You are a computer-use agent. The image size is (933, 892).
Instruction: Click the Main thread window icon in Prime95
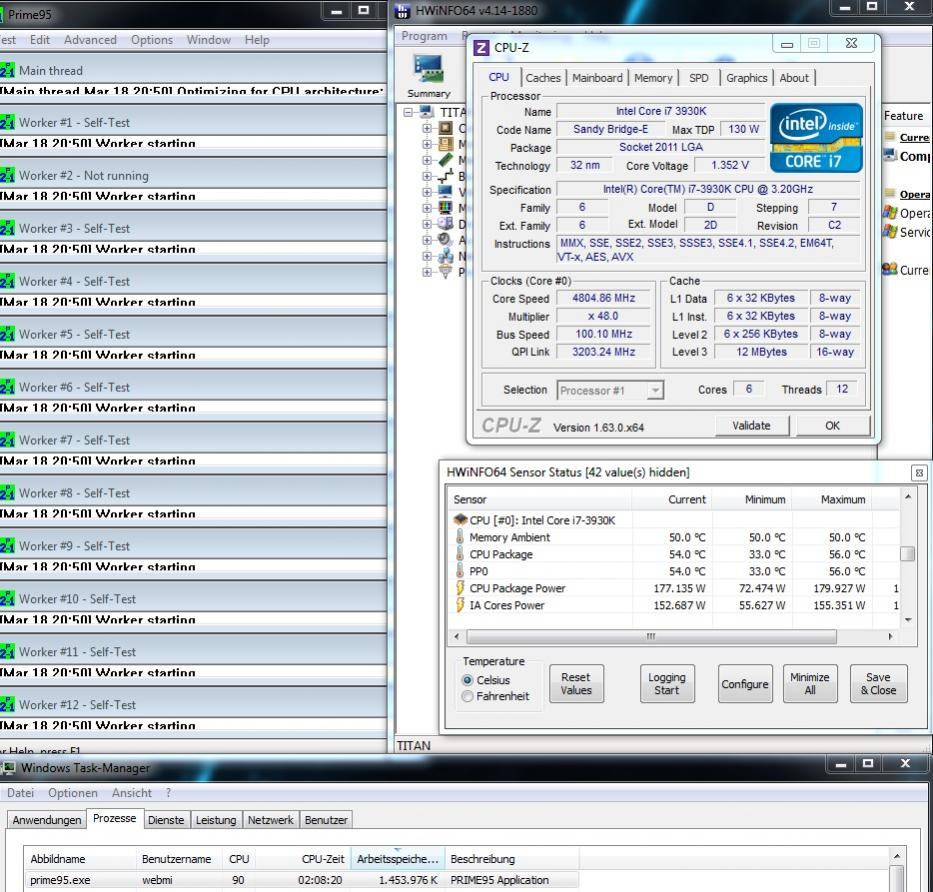click(x=7, y=71)
